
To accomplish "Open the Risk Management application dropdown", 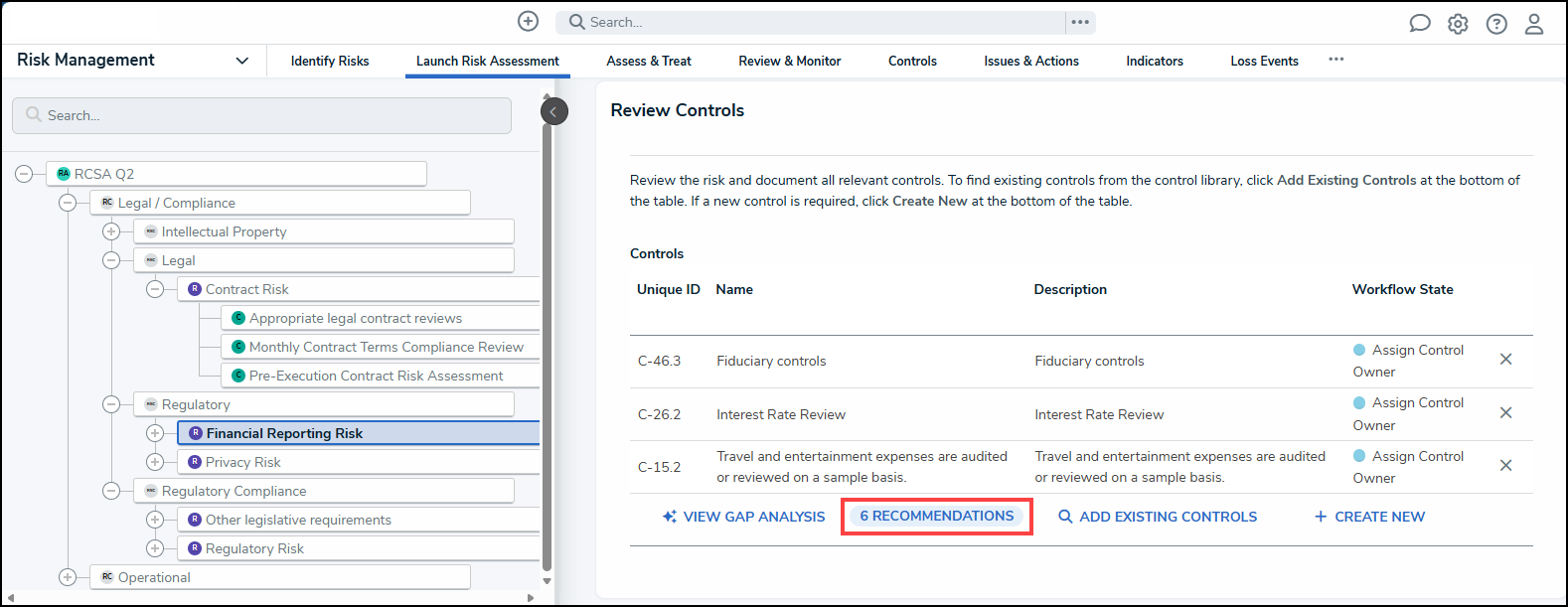I will coord(241,61).
